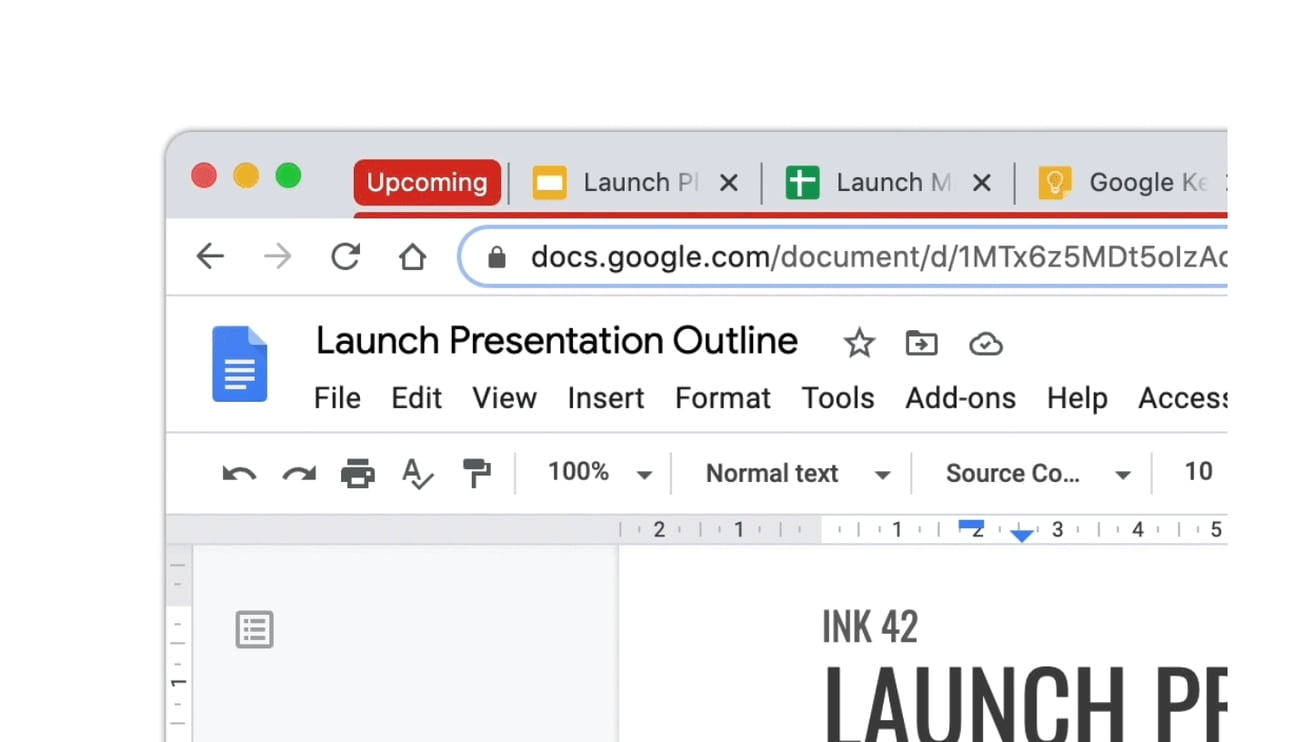Click the browser back arrow
The width and height of the screenshot is (1293, 742).
(209, 256)
